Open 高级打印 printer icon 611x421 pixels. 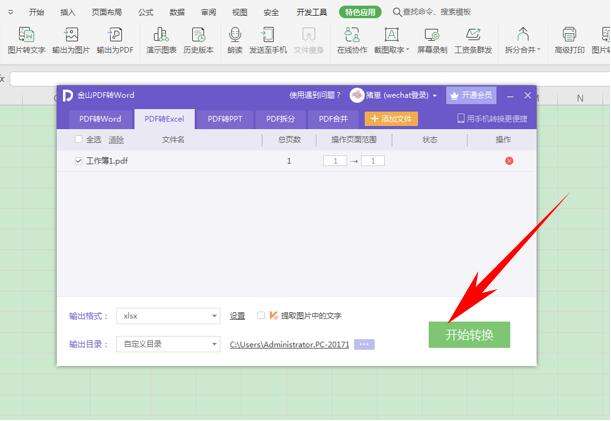569,35
